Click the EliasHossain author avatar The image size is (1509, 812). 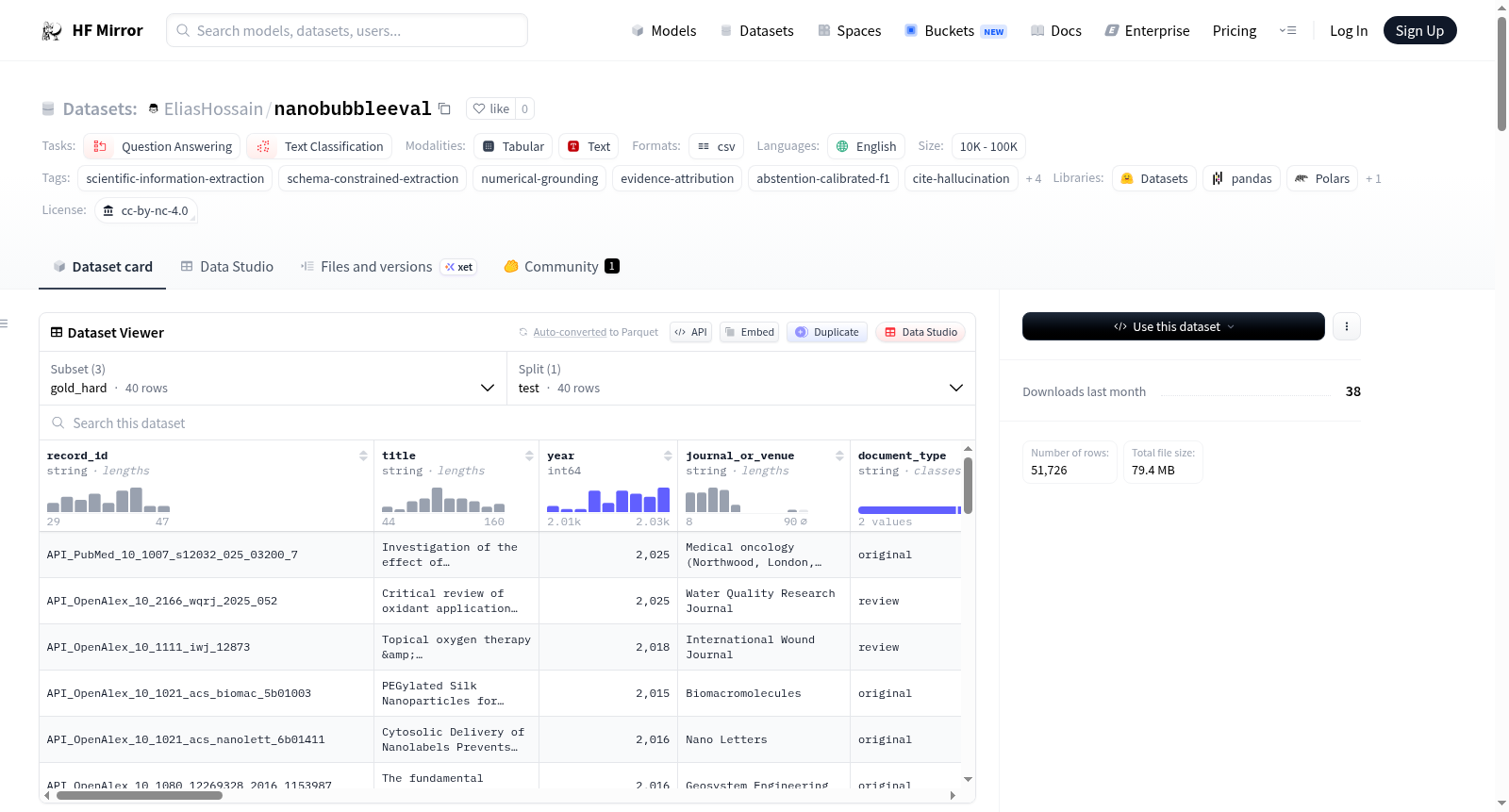tap(154, 108)
